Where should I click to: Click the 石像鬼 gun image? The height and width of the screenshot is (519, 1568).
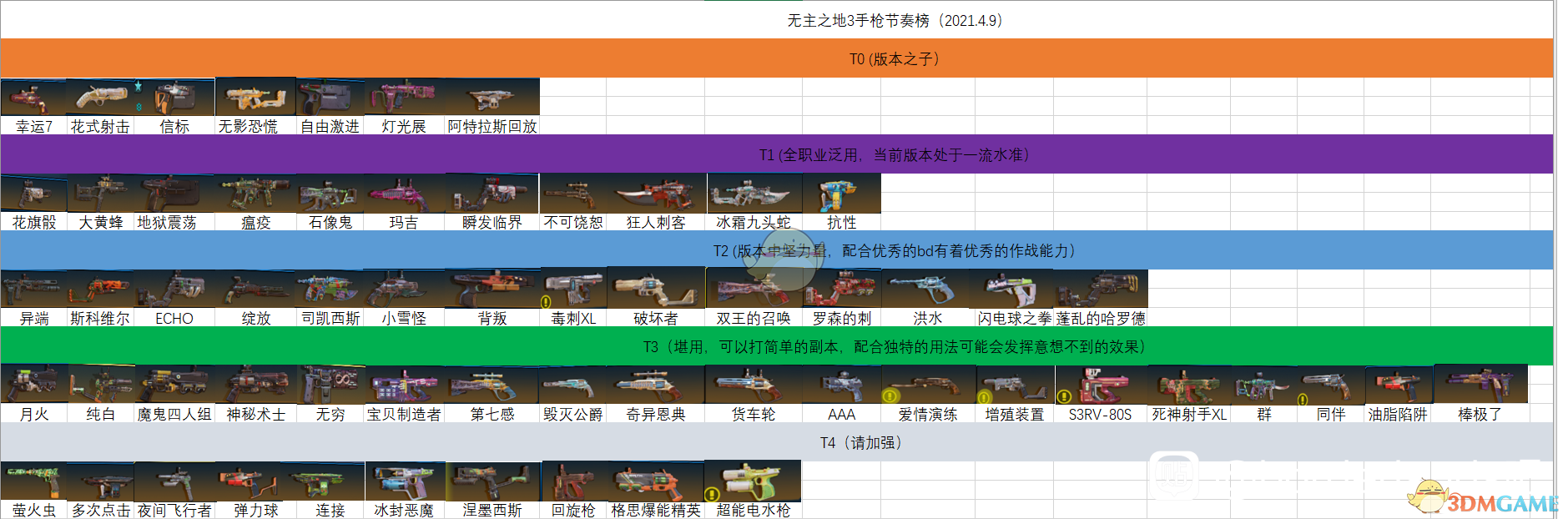pyautogui.click(x=330, y=194)
